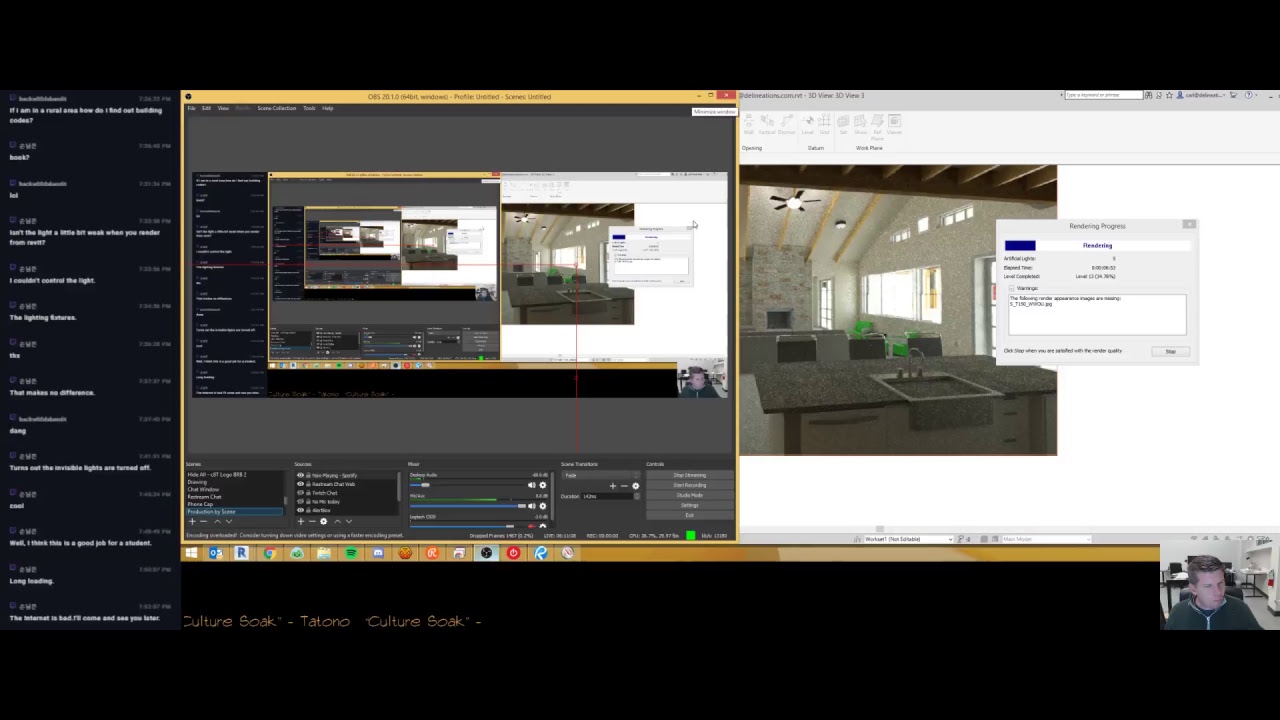Toggle lock on Now Playing - Spotify source
Viewport: 1280px width, 720px height.
click(x=308, y=475)
